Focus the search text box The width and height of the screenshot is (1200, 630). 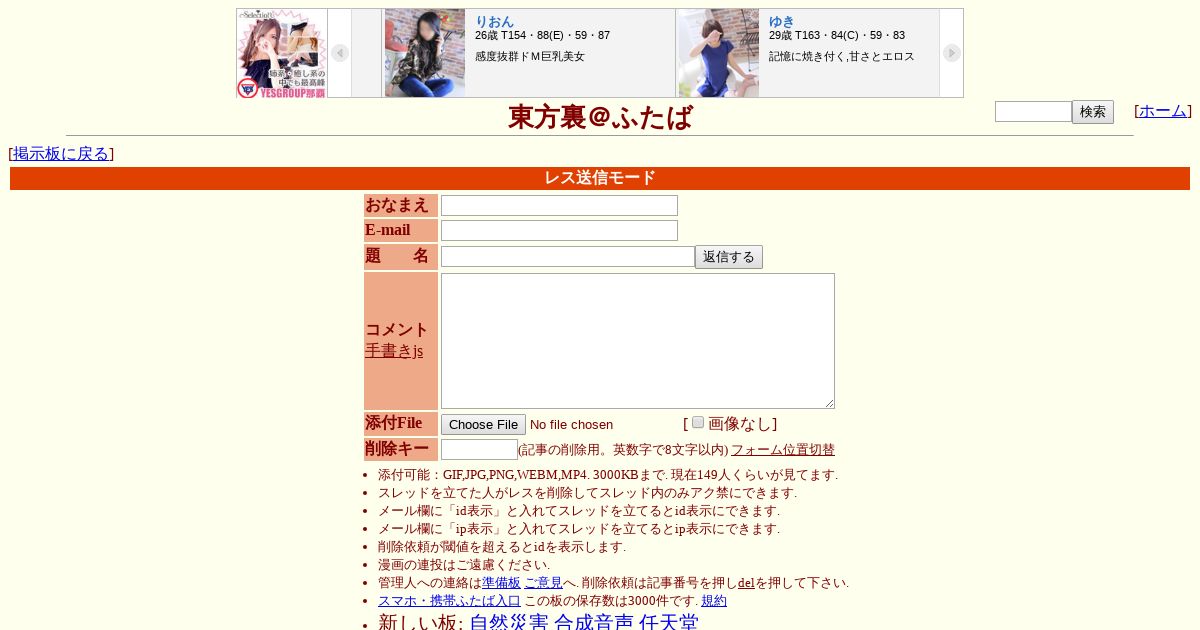click(1033, 112)
